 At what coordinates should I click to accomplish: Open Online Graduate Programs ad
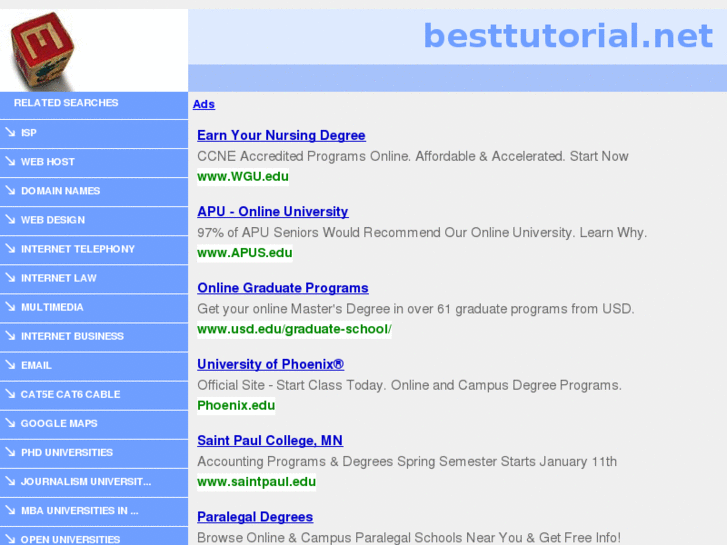[283, 288]
